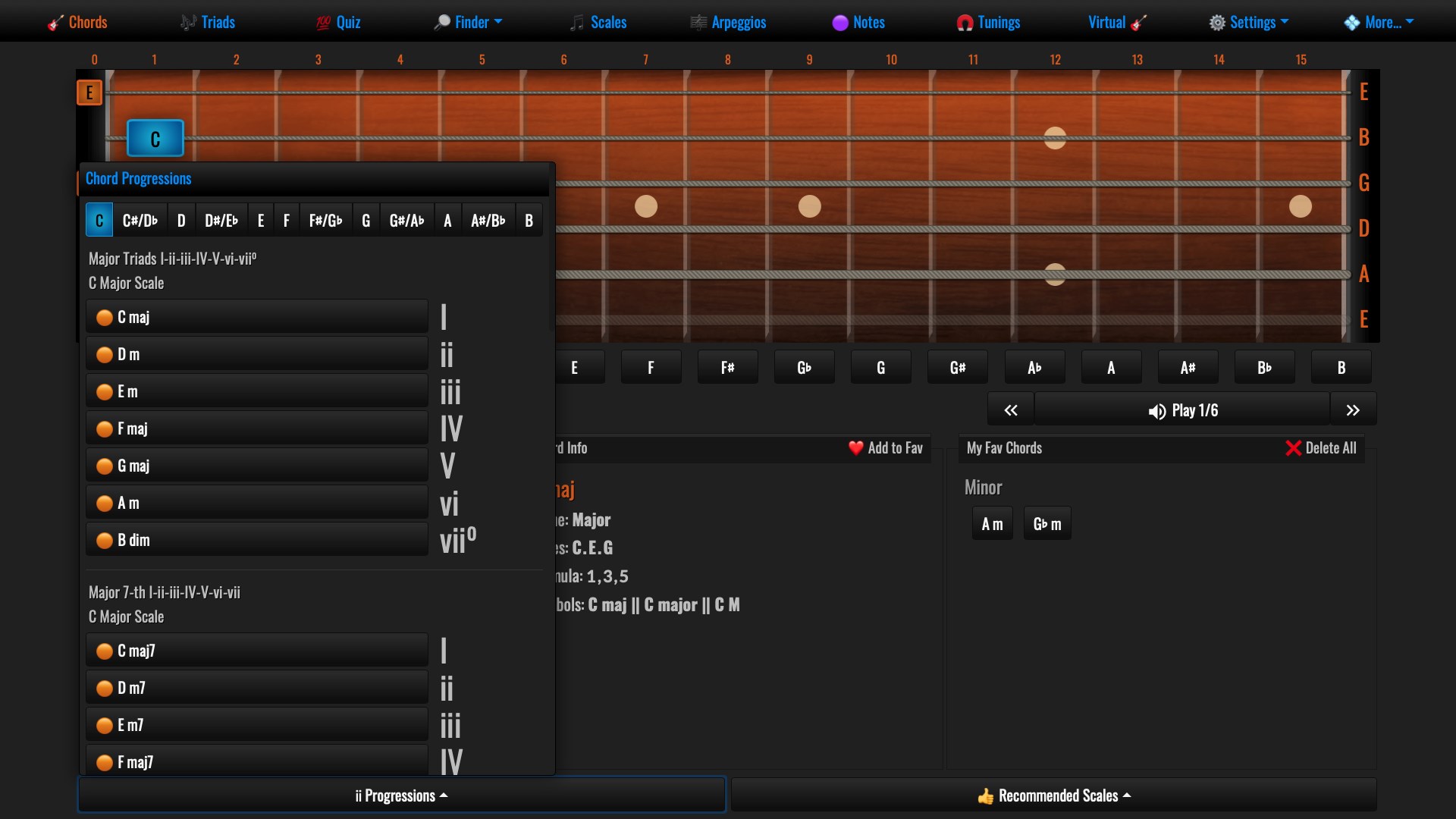1456x819 pixels.
Task: Select the F#/Gb key tab
Action: 326,220
